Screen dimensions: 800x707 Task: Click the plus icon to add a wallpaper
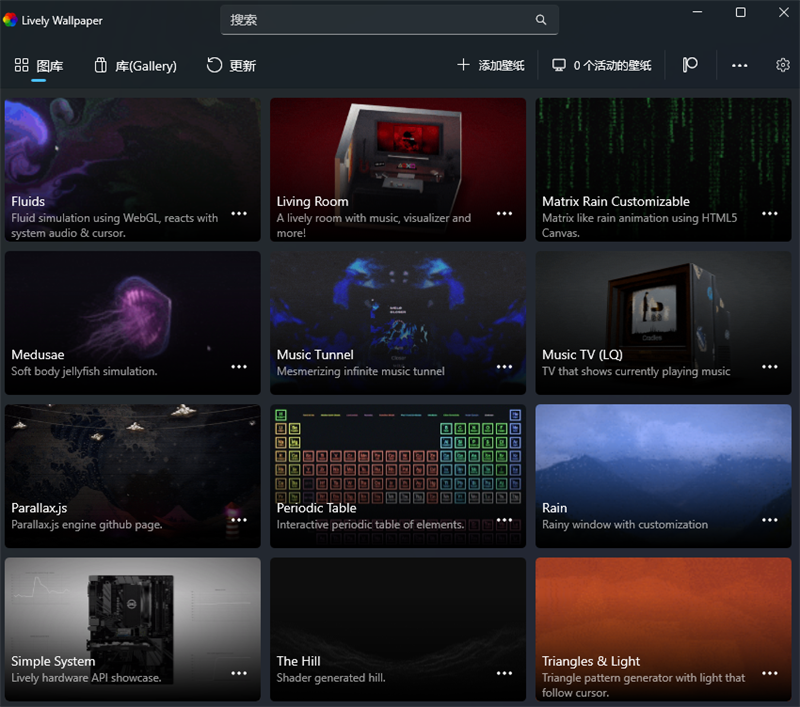(x=464, y=65)
